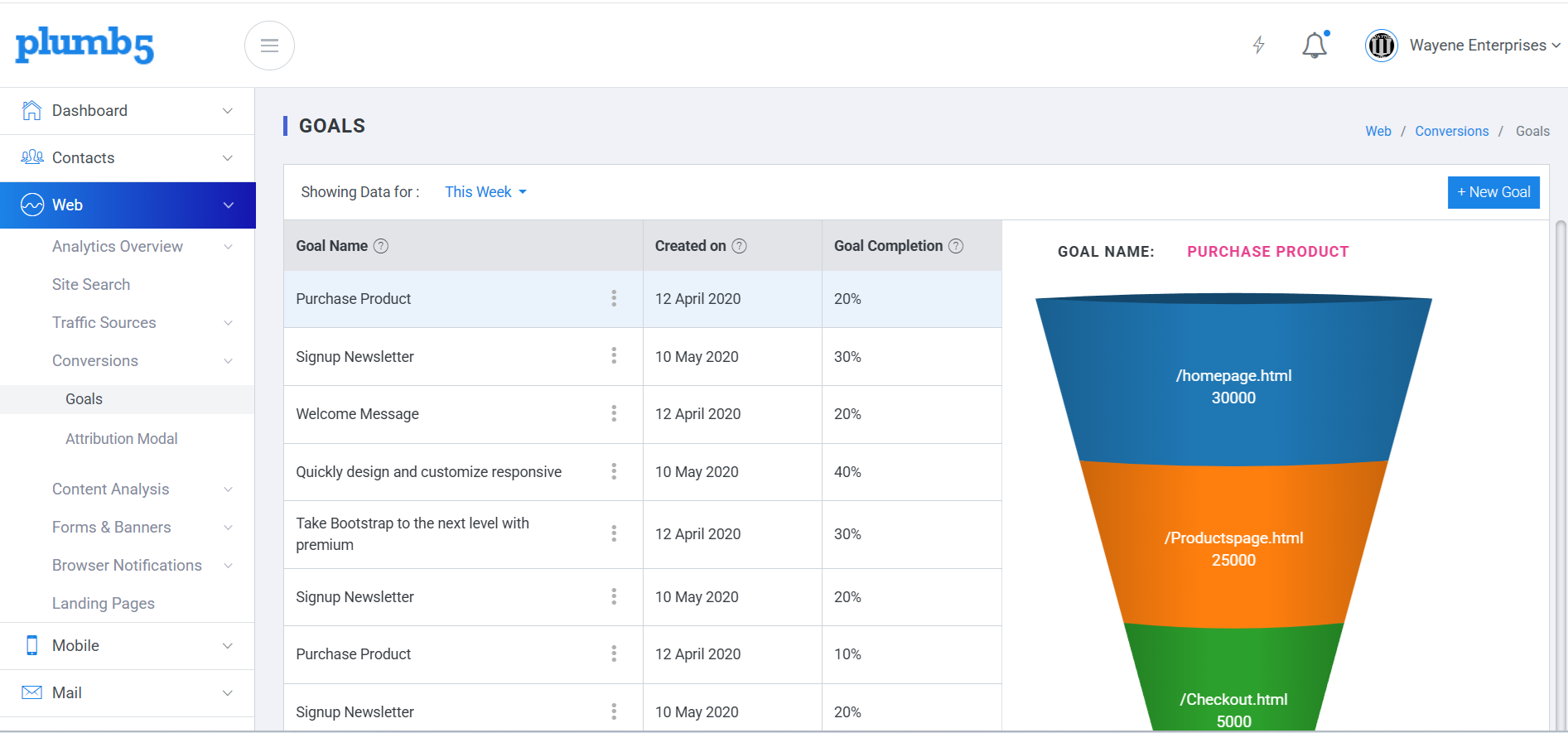Open This Week date range dropdown
Image resolution: width=1568 pixels, height=733 pixels.
pyautogui.click(x=485, y=192)
